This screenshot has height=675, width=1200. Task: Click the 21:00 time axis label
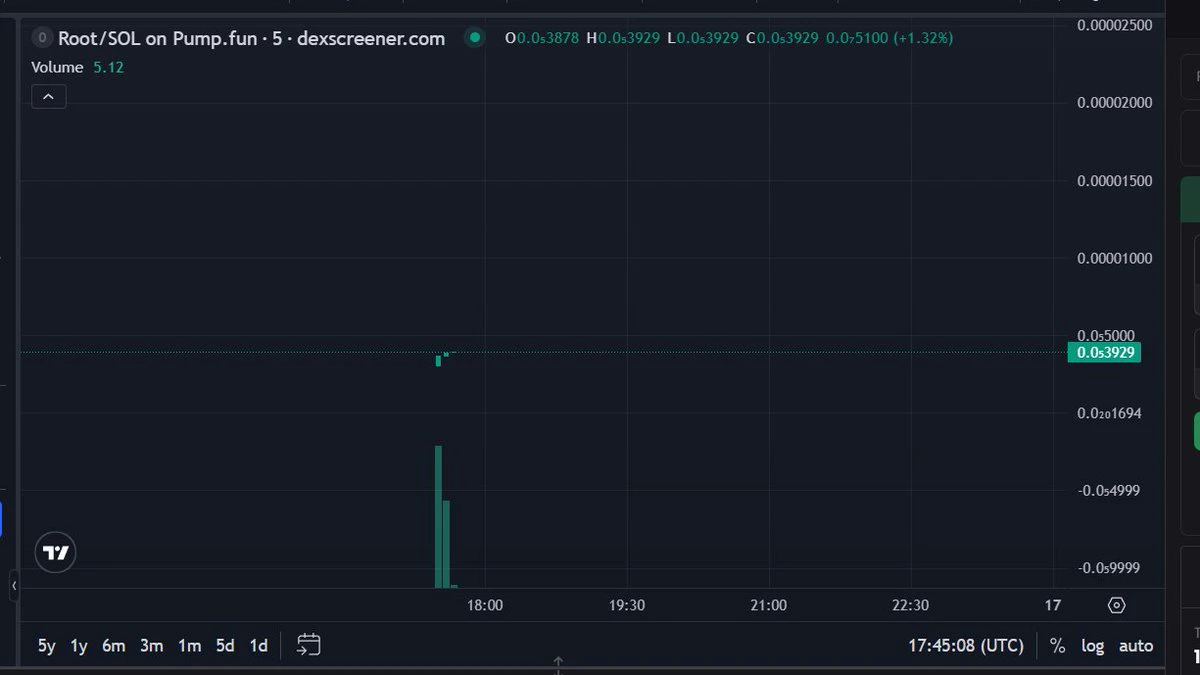pyautogui.click(x=768, y=605)
